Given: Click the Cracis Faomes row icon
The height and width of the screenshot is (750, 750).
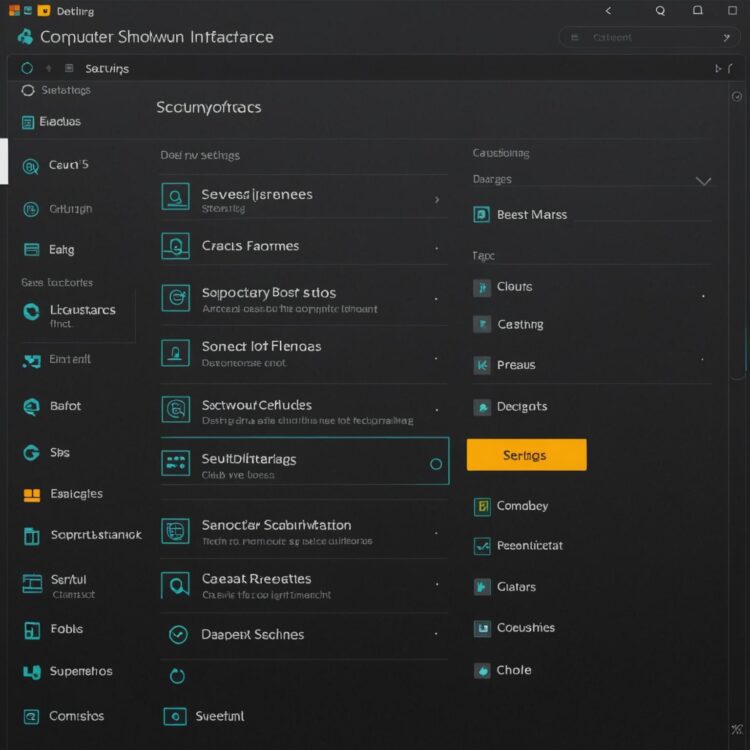Looking at the screenshot, I should click(176, 245).
